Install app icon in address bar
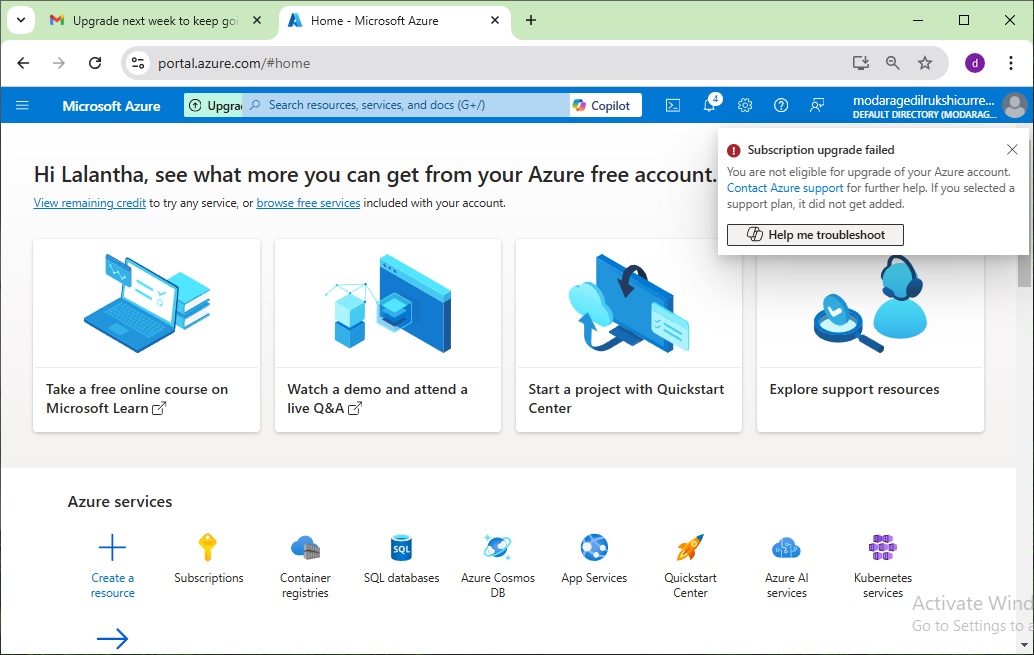1034x655 pixels. [861, 63]
